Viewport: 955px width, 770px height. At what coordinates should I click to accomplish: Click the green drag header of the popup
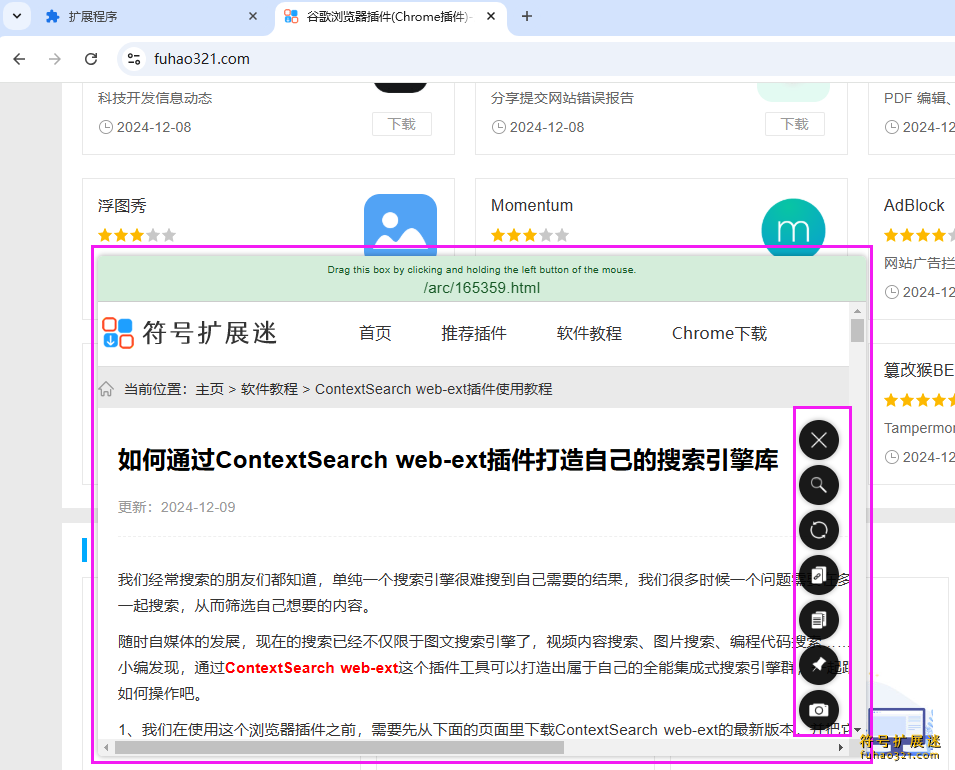482,278
